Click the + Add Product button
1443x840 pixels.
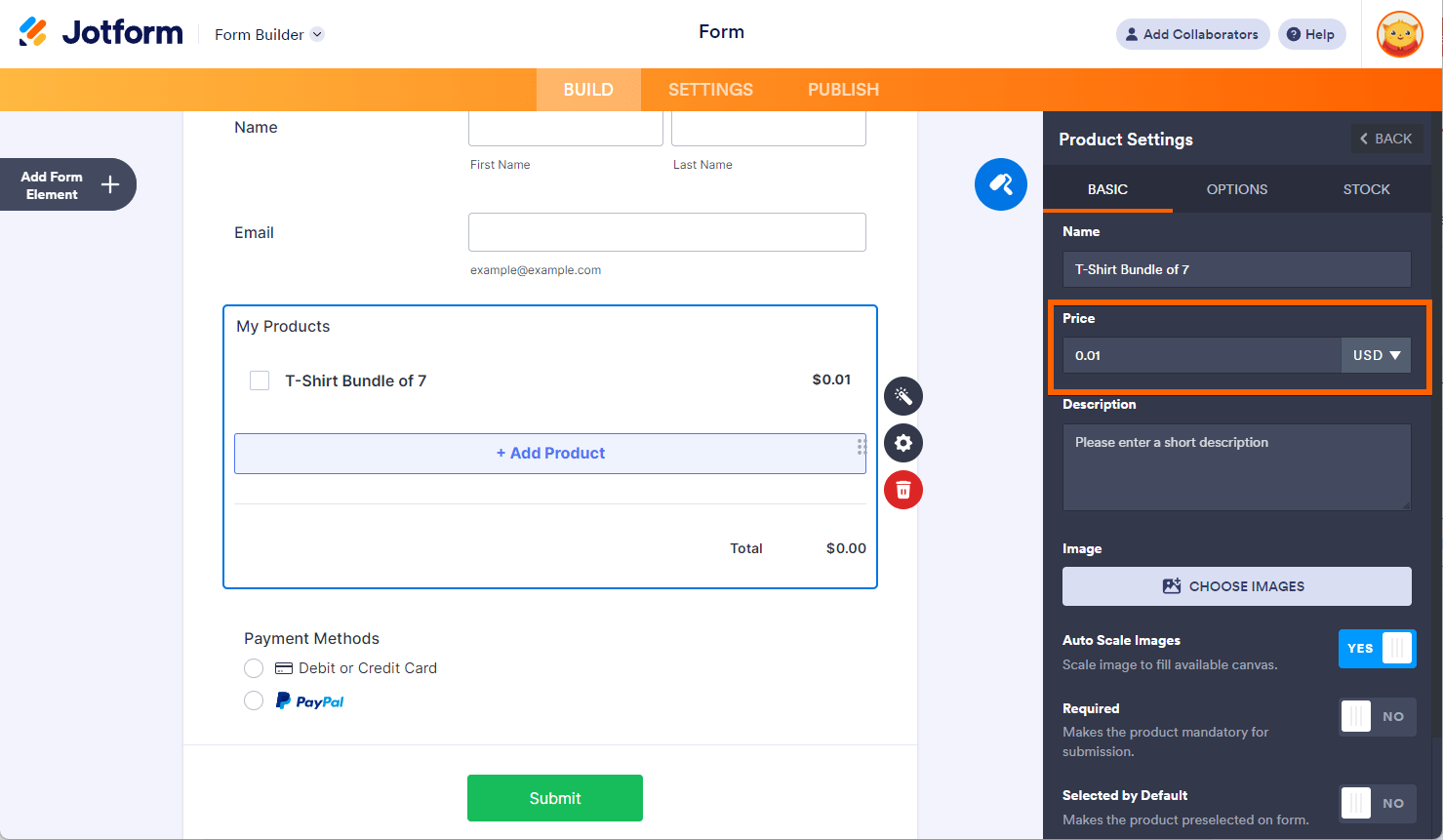(x=550, y=454)
